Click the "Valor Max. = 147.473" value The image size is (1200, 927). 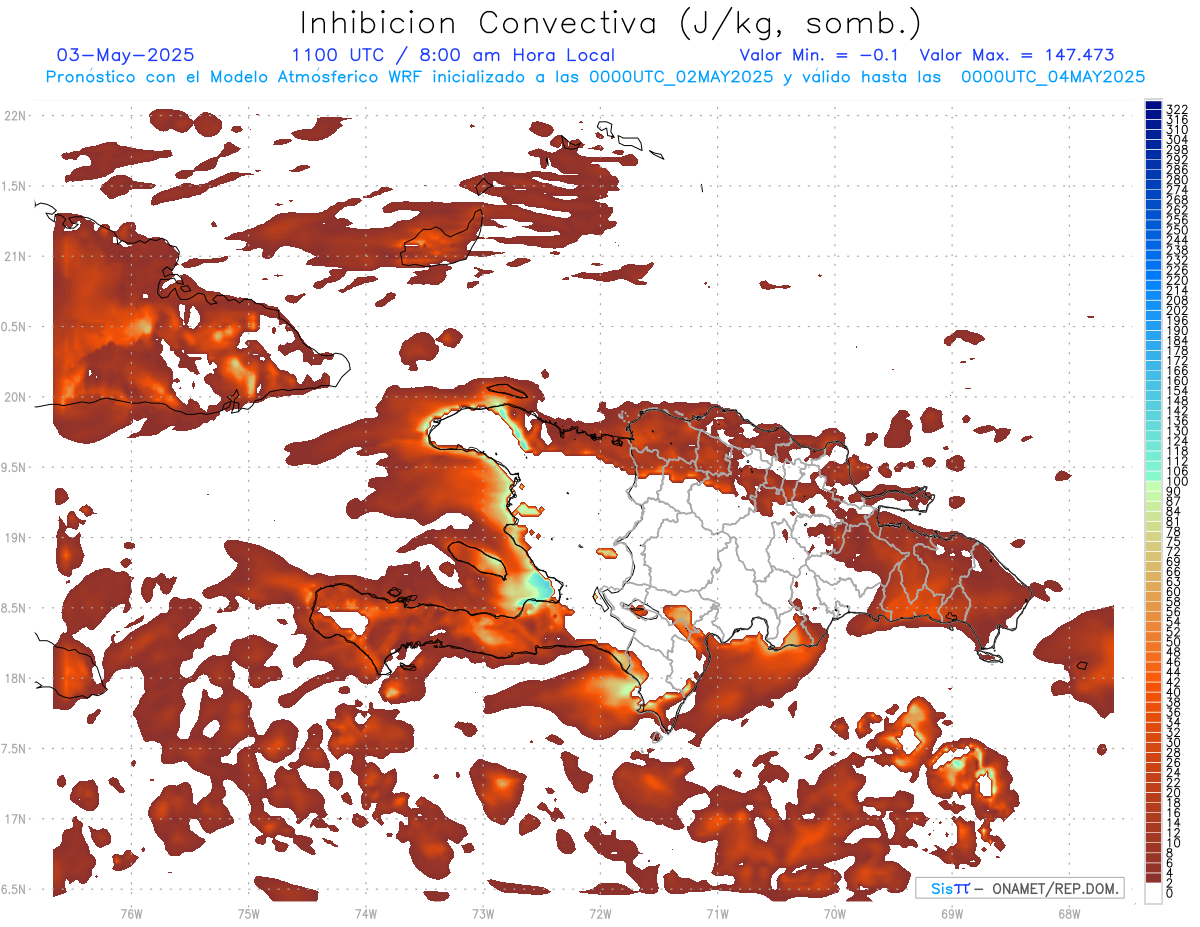1016,55
